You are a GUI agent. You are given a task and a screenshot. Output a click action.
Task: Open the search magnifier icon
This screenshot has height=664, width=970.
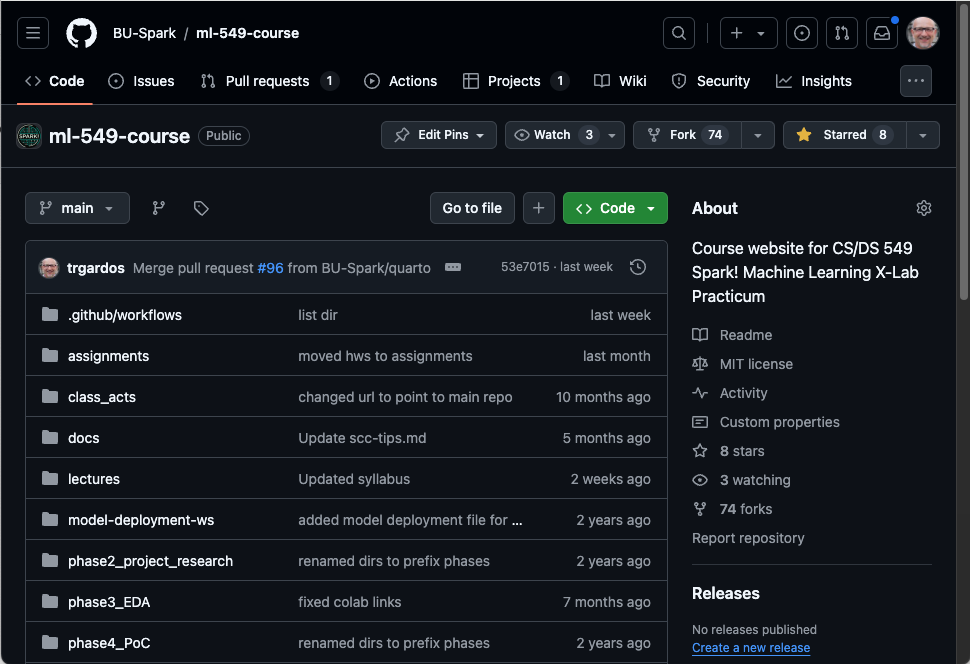coord(678,33)
